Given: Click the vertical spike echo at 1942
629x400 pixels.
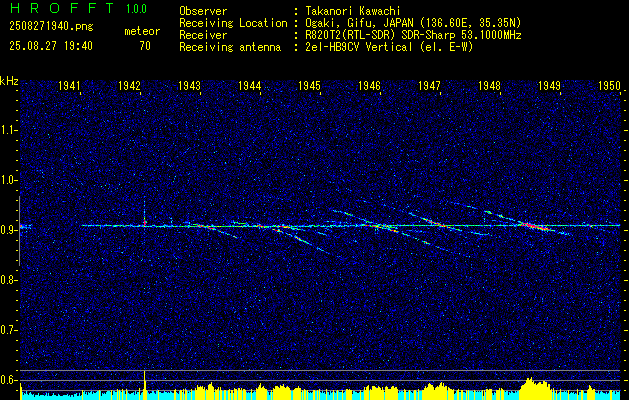Looking at the screenshot, I should point(145,213).
